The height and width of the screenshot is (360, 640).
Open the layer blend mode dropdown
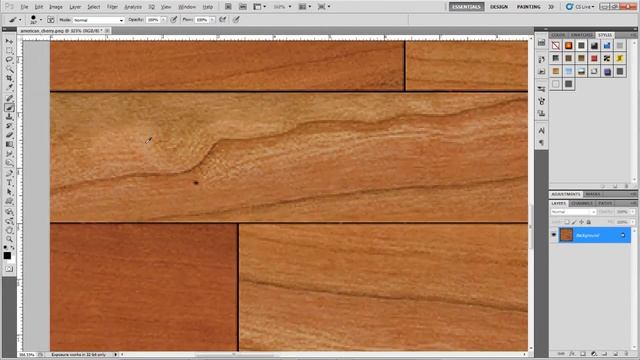(573, 212)
